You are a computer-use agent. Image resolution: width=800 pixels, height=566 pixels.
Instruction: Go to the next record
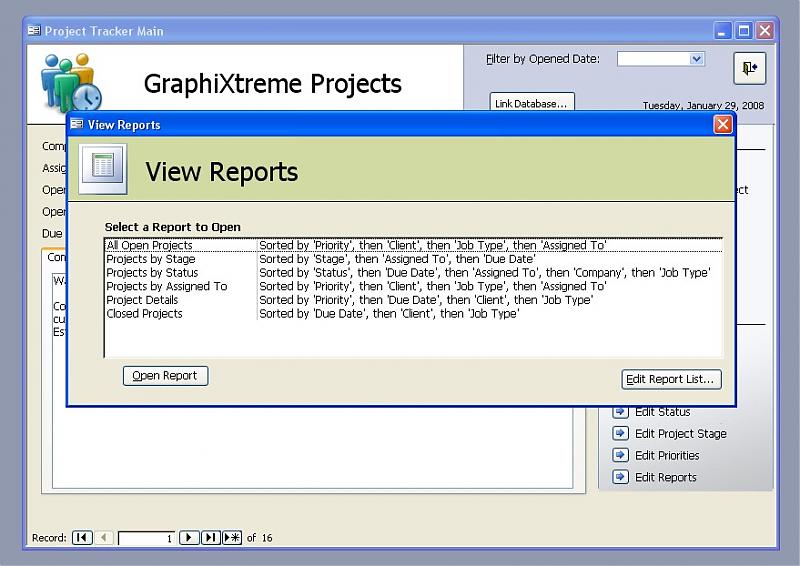click(x=189, y=537)
